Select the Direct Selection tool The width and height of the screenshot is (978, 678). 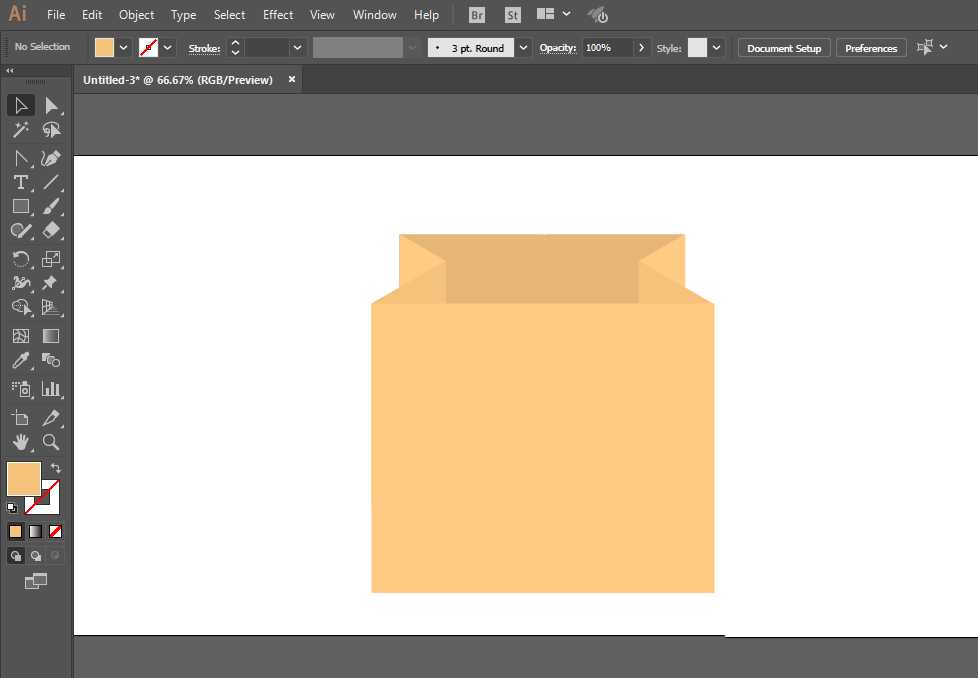[x=51, y=106]
